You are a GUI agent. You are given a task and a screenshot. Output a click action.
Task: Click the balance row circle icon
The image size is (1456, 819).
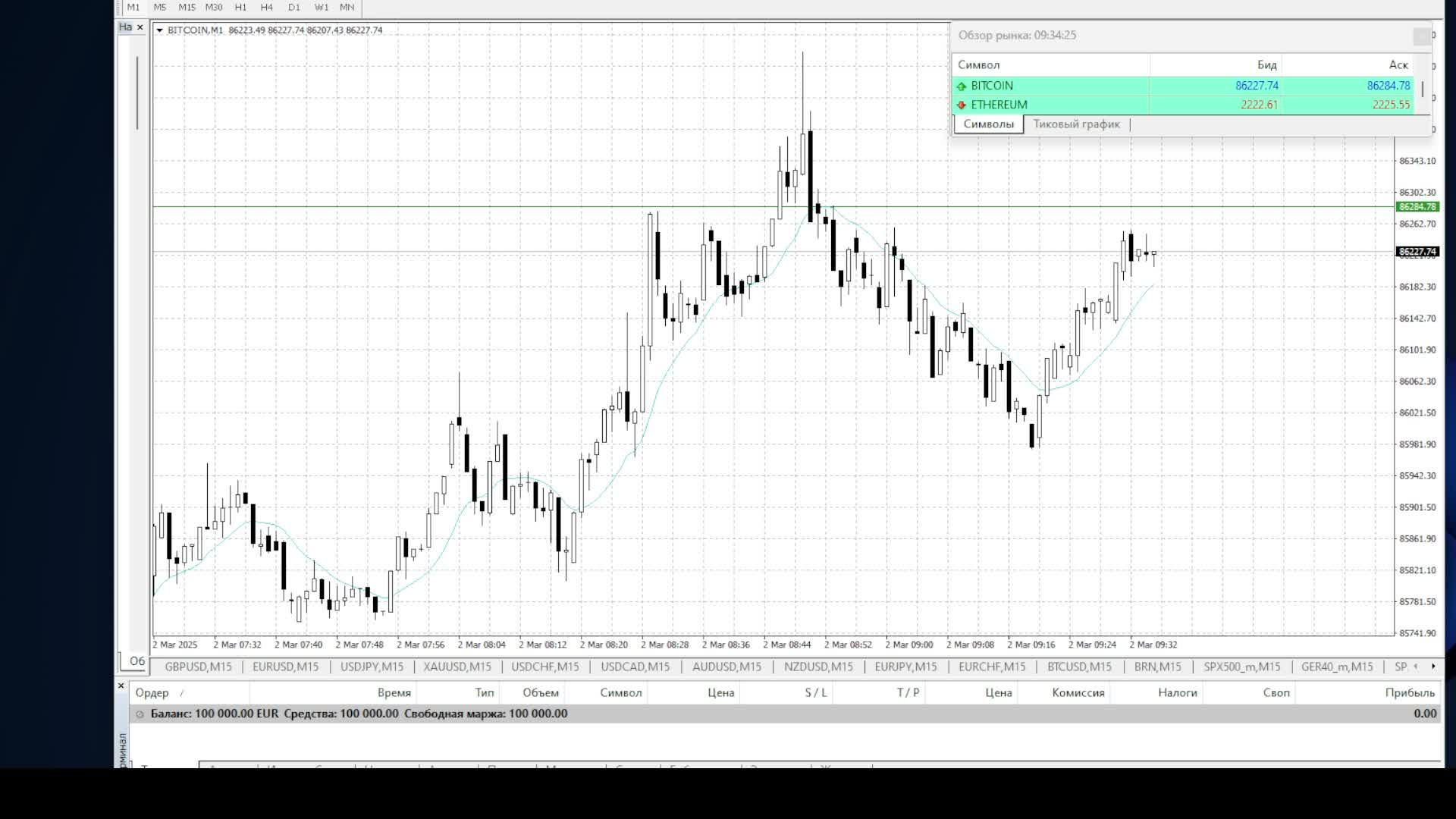140,714
